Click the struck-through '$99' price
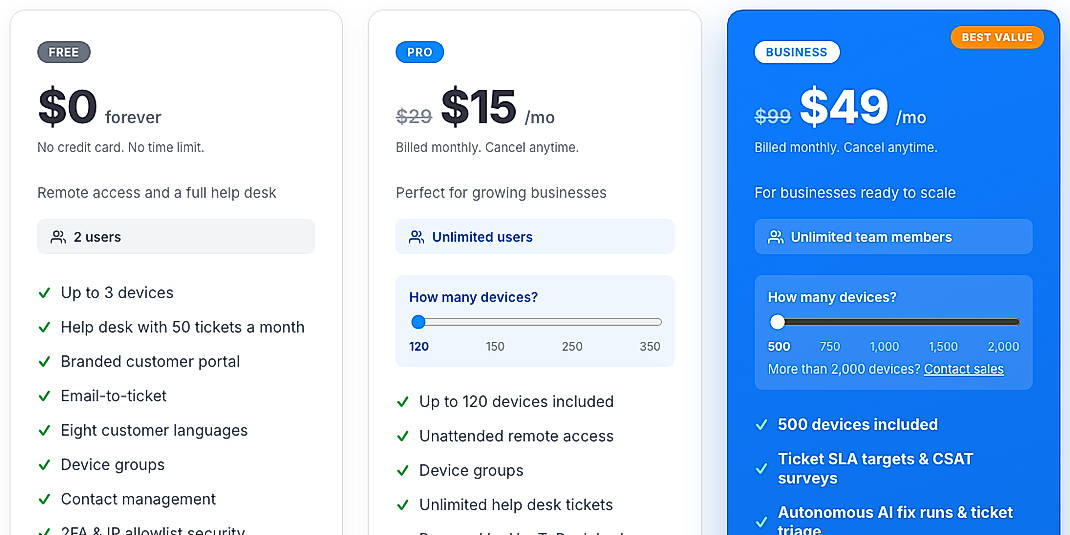The width and height of the screenshot is (1070, 535). (772, 117)
